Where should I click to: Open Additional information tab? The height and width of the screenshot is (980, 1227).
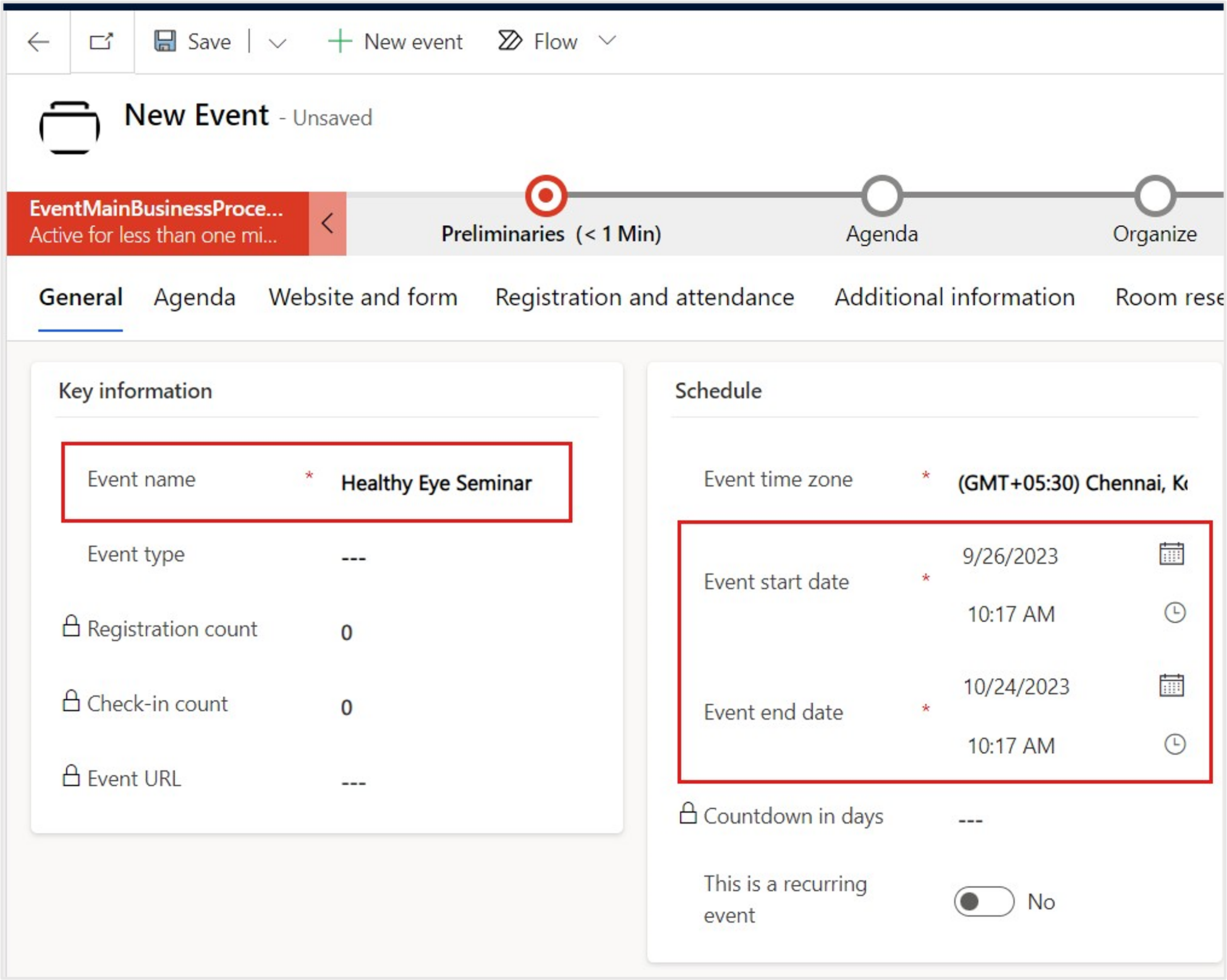pos(955,298)
